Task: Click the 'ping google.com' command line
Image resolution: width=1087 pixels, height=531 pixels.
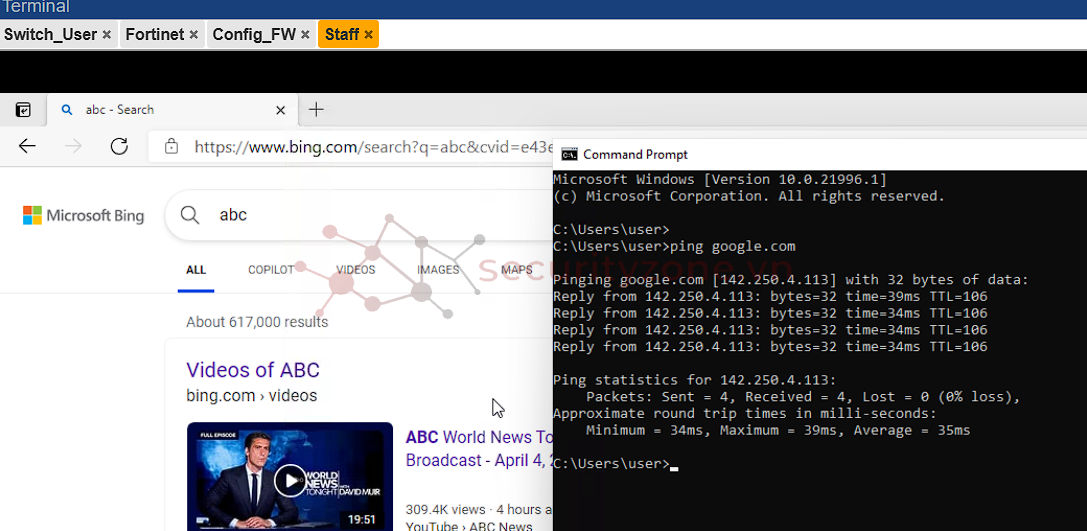Action: [675, 246]
